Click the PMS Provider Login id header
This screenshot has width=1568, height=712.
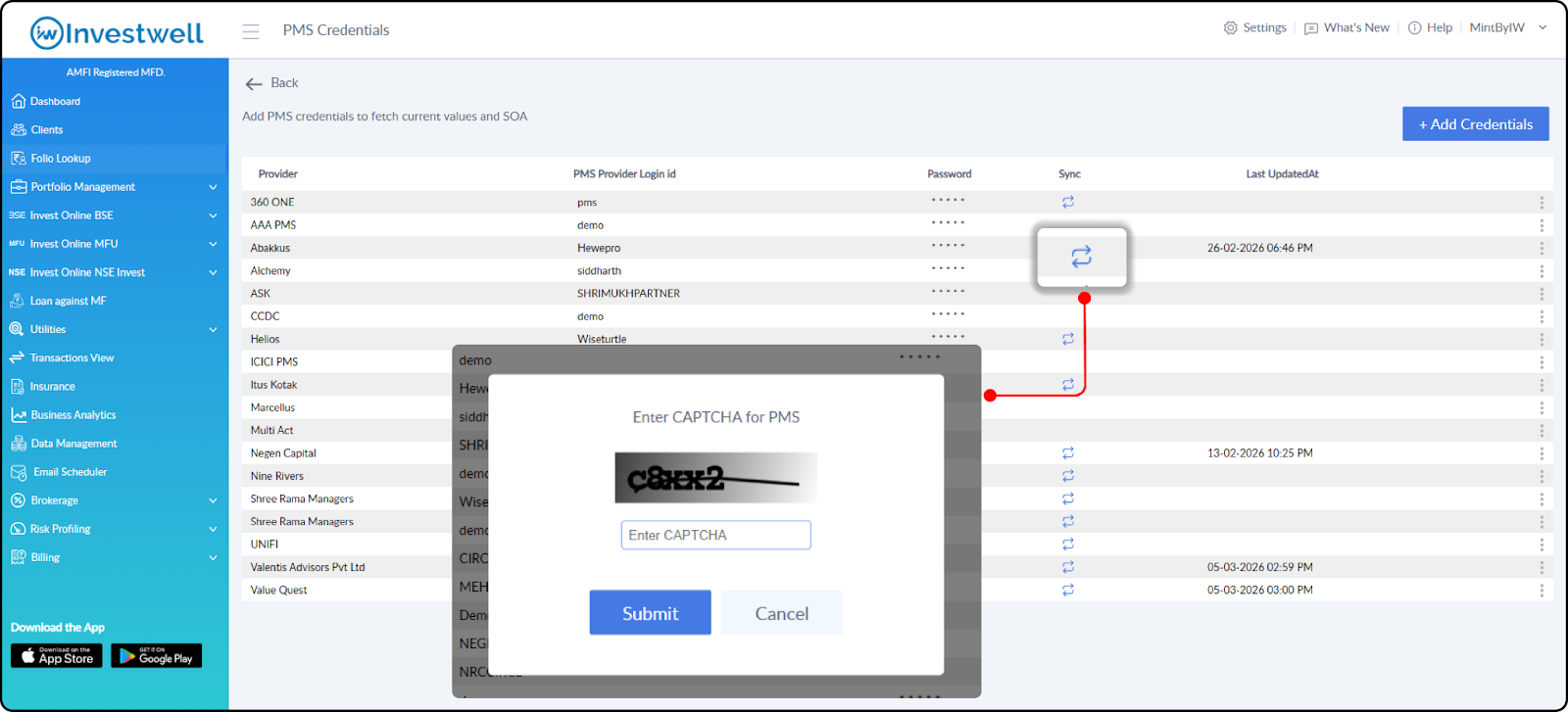pyautogui.click(x=624, y=174)
